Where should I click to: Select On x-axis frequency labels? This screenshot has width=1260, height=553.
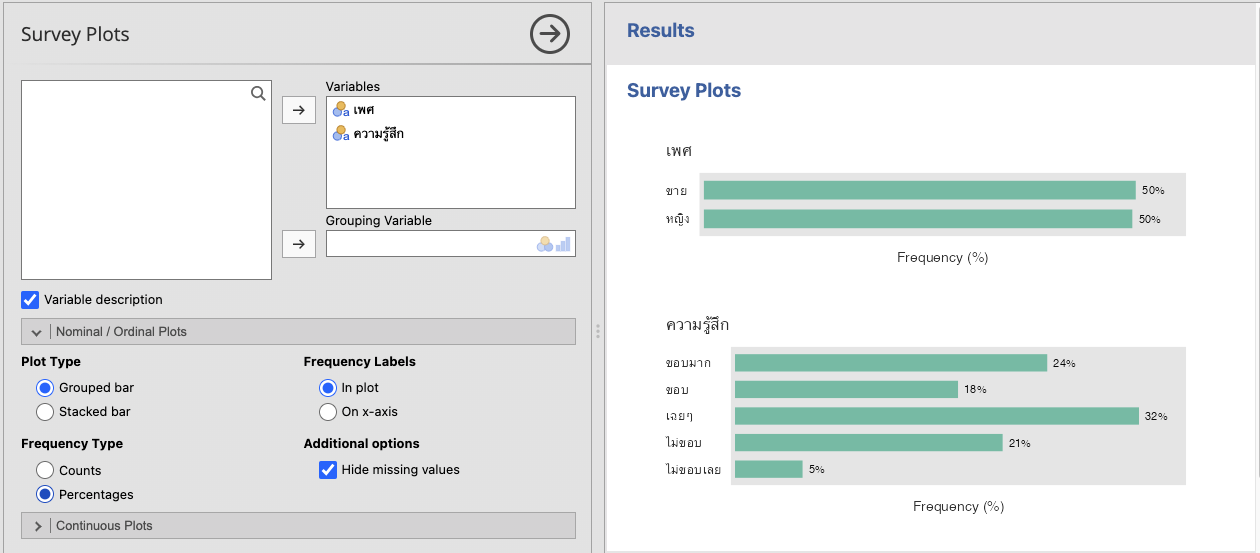328,411
